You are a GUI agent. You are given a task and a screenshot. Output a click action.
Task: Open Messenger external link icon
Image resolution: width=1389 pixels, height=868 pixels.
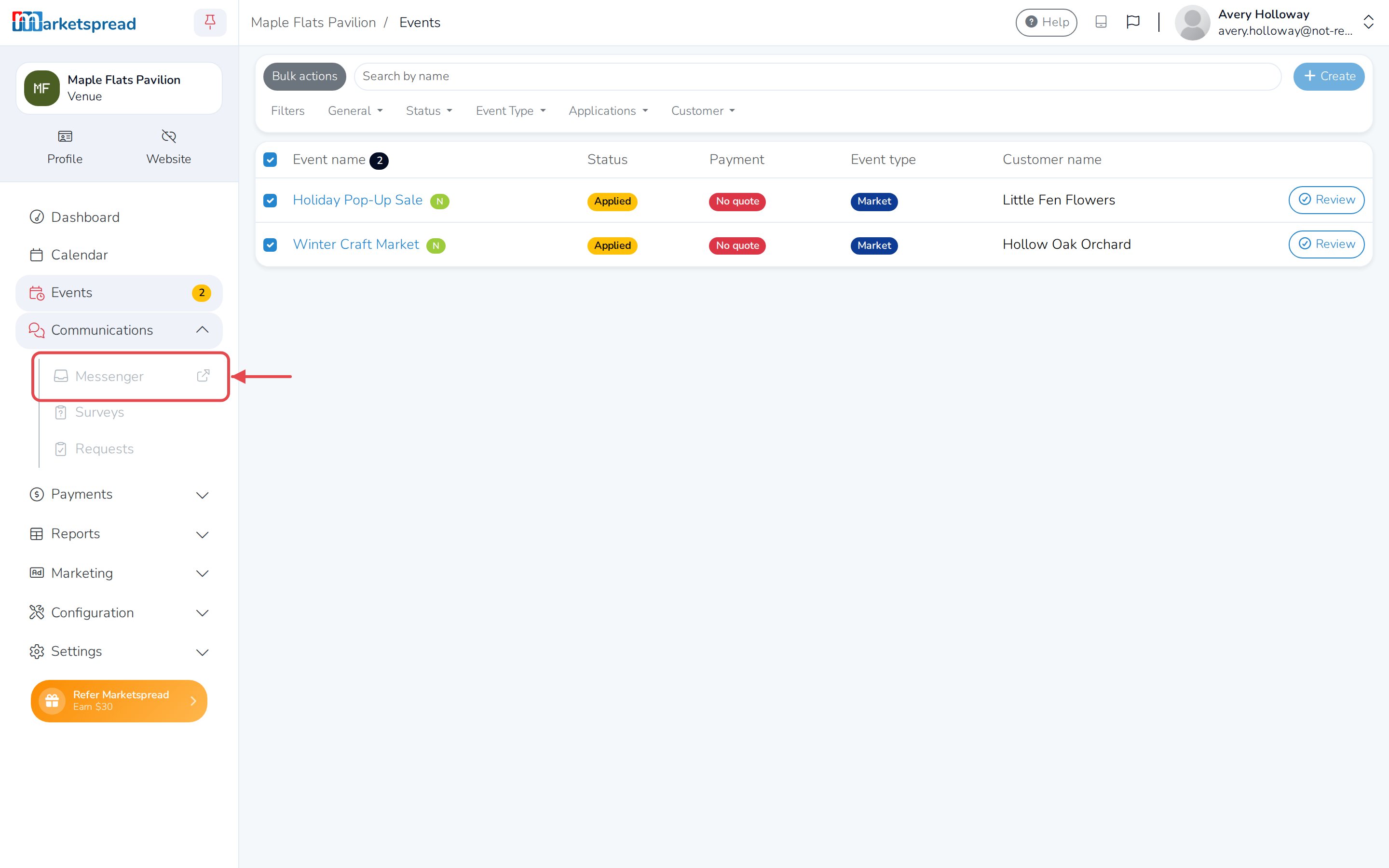click(203, 376)
